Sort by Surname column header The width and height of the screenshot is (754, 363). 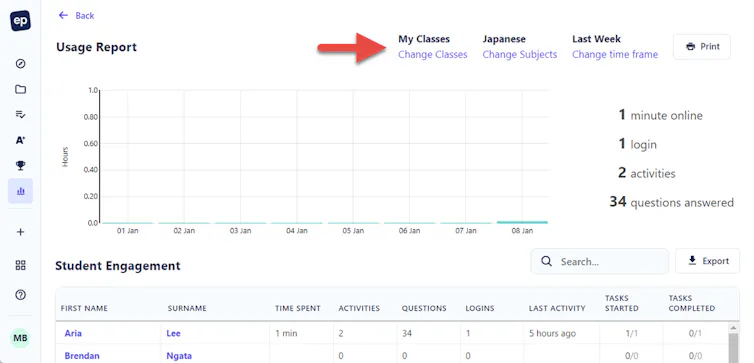click(x=187, y=308)
